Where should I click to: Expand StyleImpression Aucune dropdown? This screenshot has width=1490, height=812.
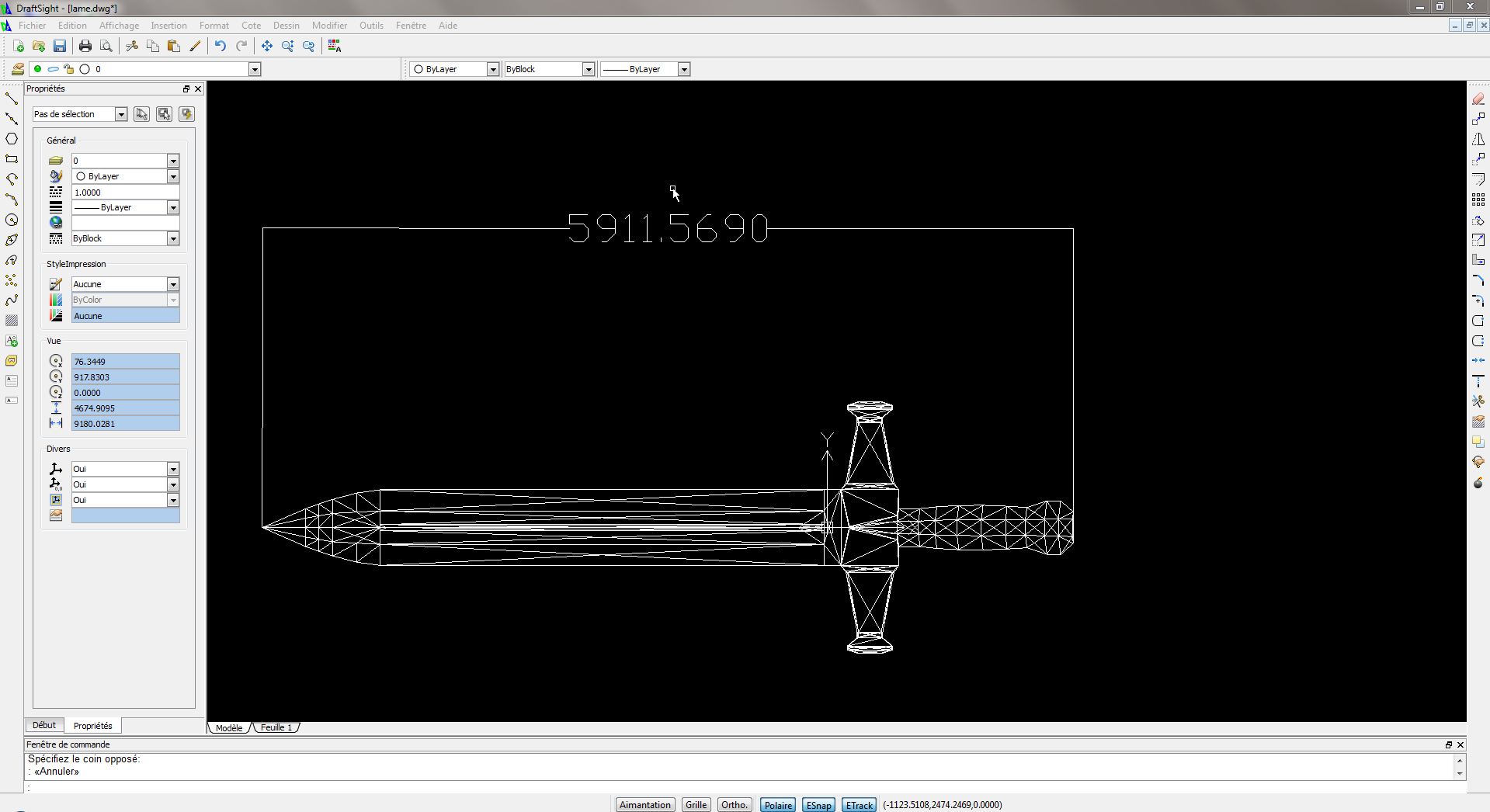point(173,284)
